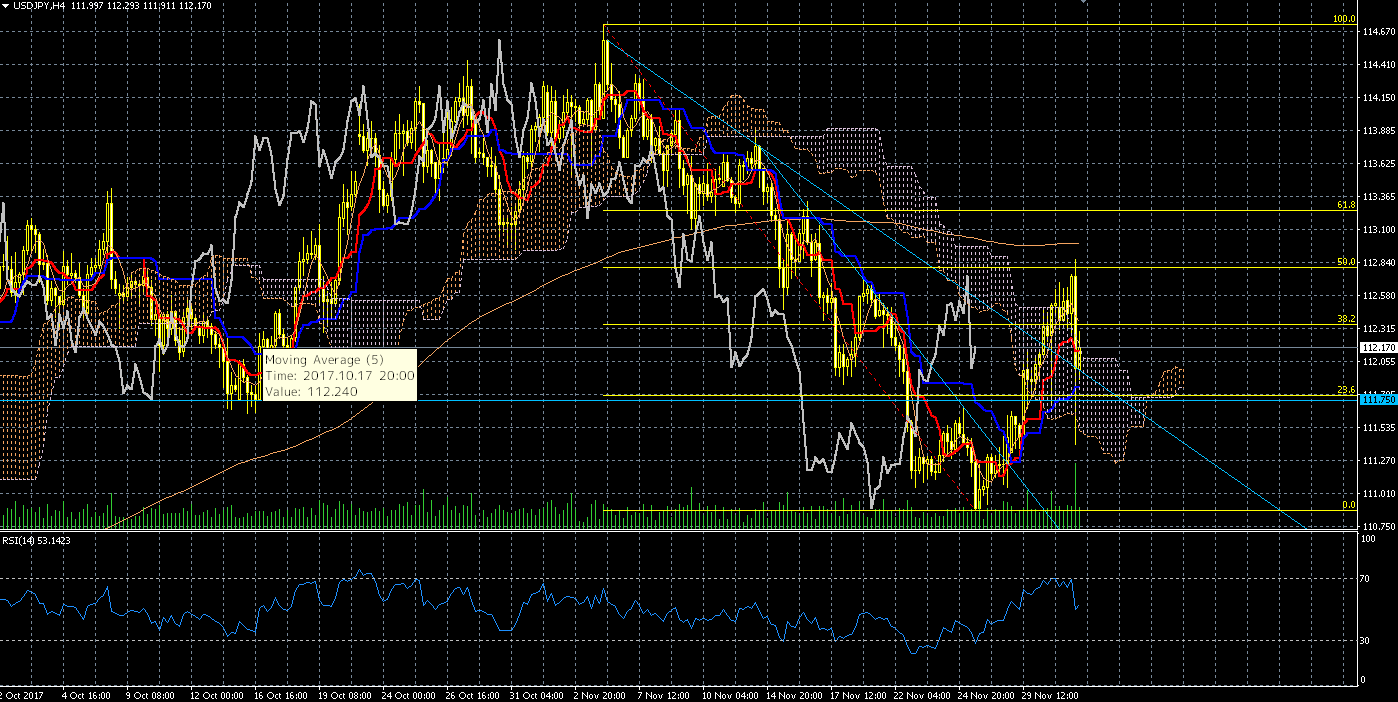The width and height of the screenshot is (1398, 702).
Task: Select the 61.8 Fibonacci level label
Action: (x=1345, y=205)
